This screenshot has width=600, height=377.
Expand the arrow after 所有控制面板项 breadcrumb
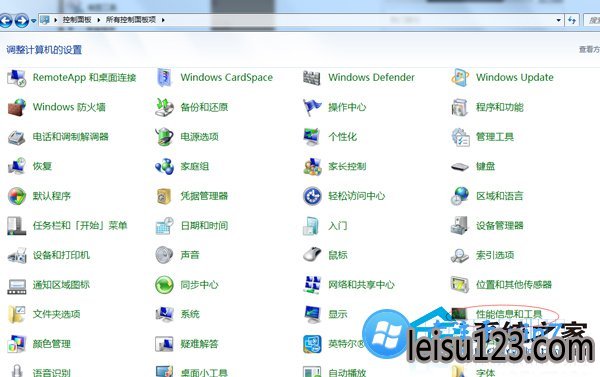(163, 20)
